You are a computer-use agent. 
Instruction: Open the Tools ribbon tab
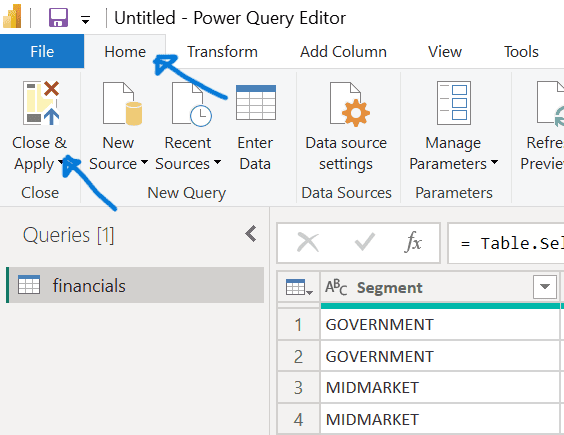click(x=521, y=51)
